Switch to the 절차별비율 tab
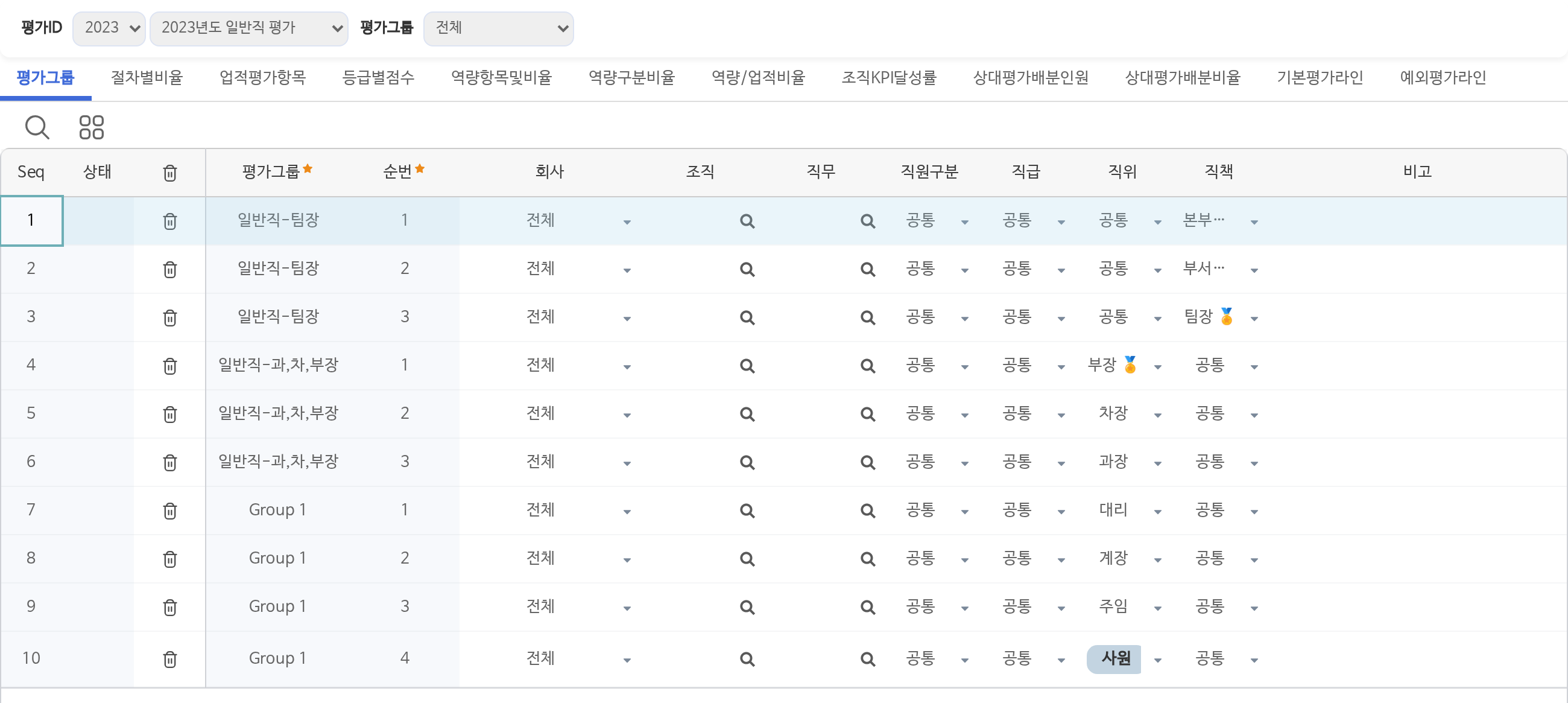This screenshot has width=1568, height=703. coord(147,77)
